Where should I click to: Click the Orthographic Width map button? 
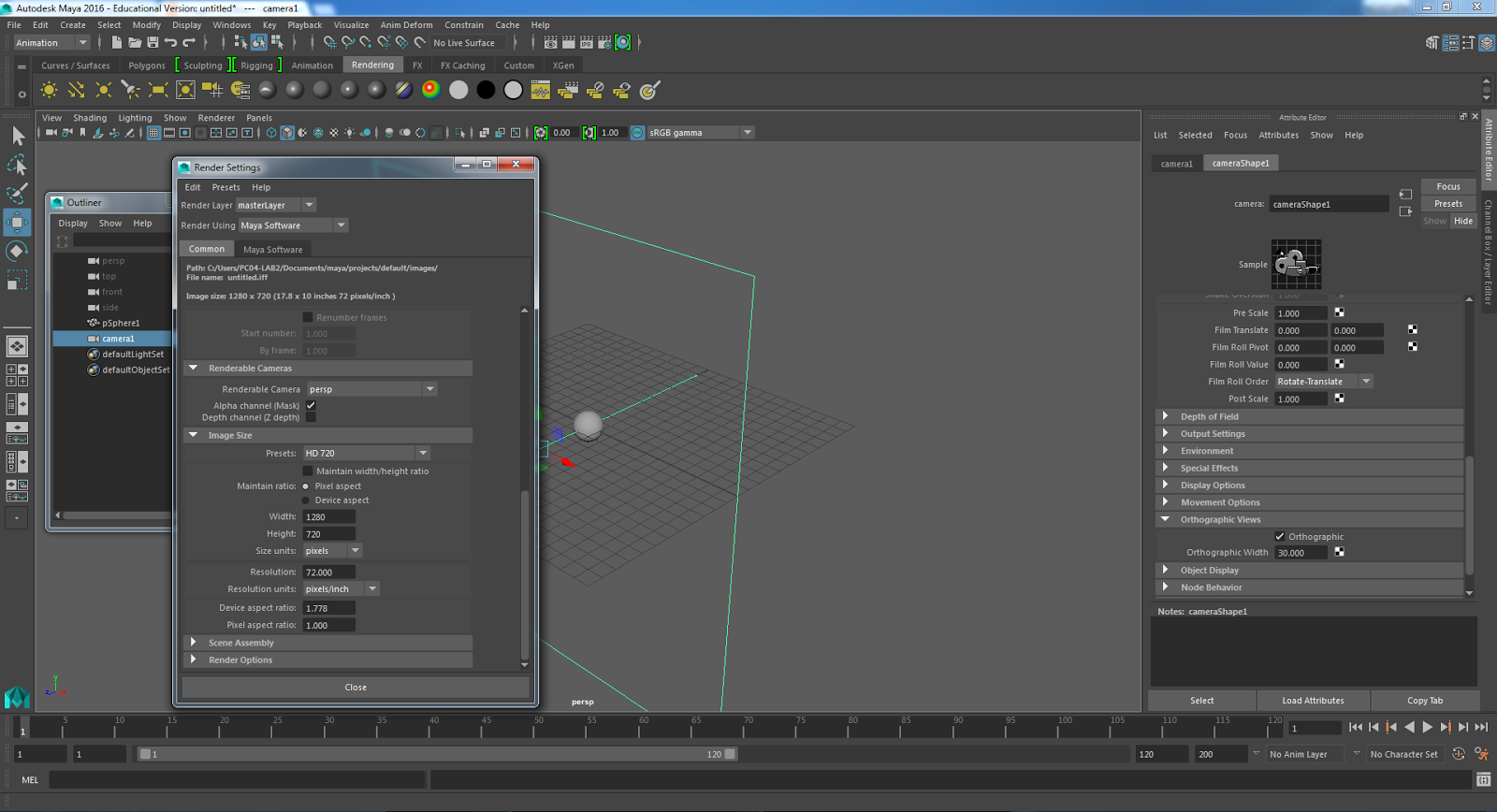[x=1339, y=552]
